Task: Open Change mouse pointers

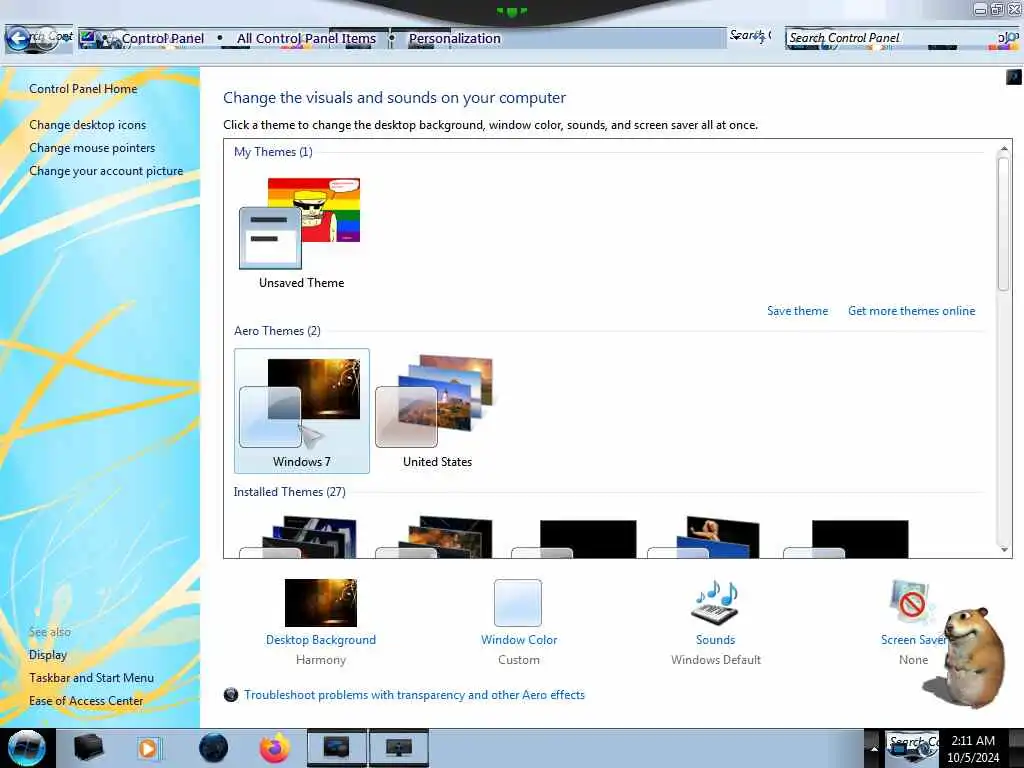Action: 92,148
